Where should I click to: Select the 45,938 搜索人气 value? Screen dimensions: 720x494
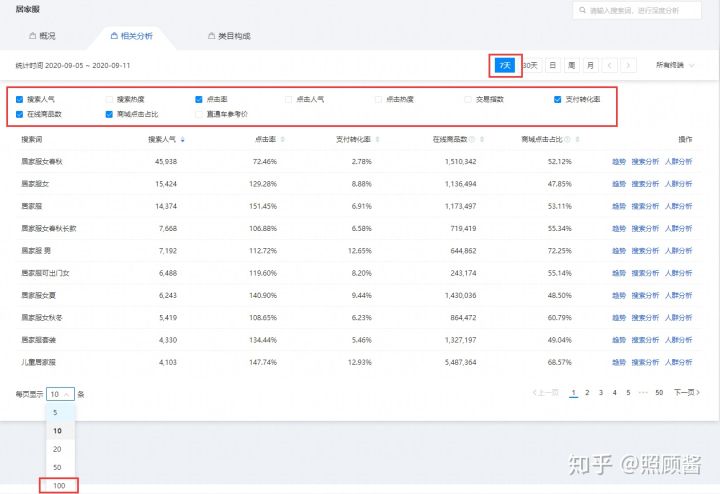[166, 162]
